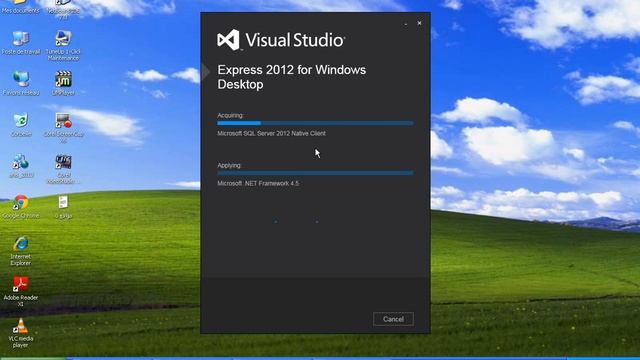640x360 pixels.
Task: Launch UMPlayer from the desktop
Action: point(63,84)
